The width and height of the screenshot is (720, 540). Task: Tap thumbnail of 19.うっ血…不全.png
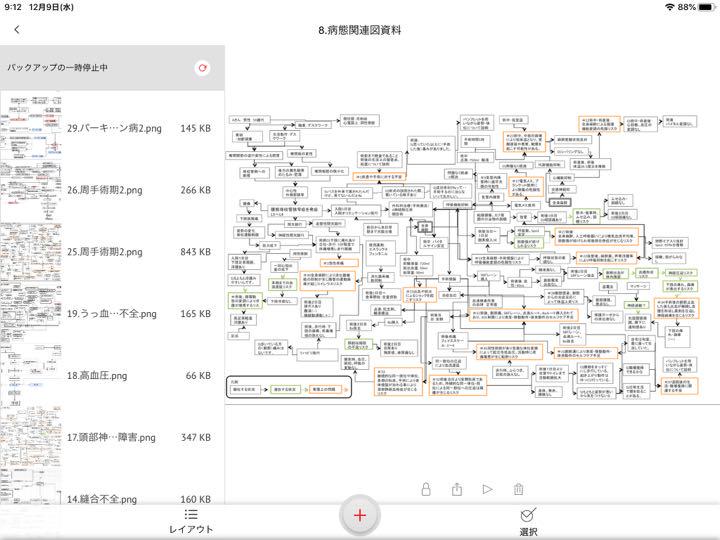click(31, 314)
